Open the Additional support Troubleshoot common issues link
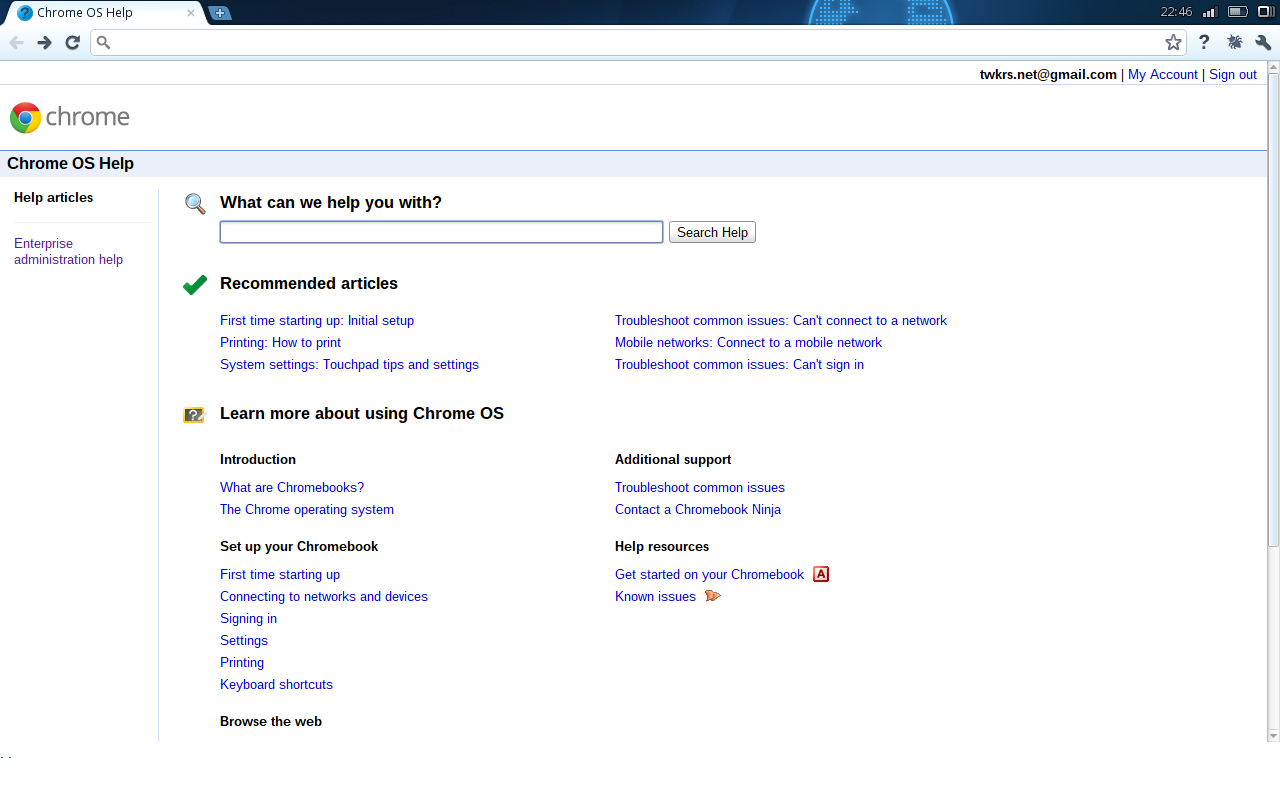This screenshot has height=800, width=1280. [700, 487]
